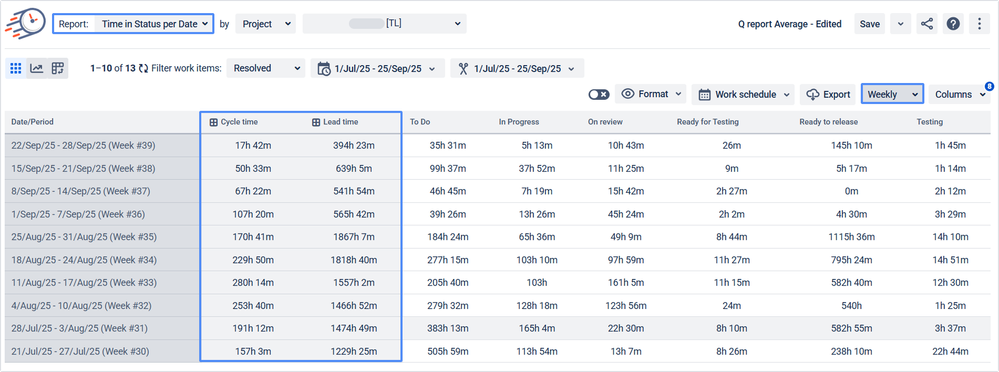Select the Week #32 row label

(x=82, y=306)
